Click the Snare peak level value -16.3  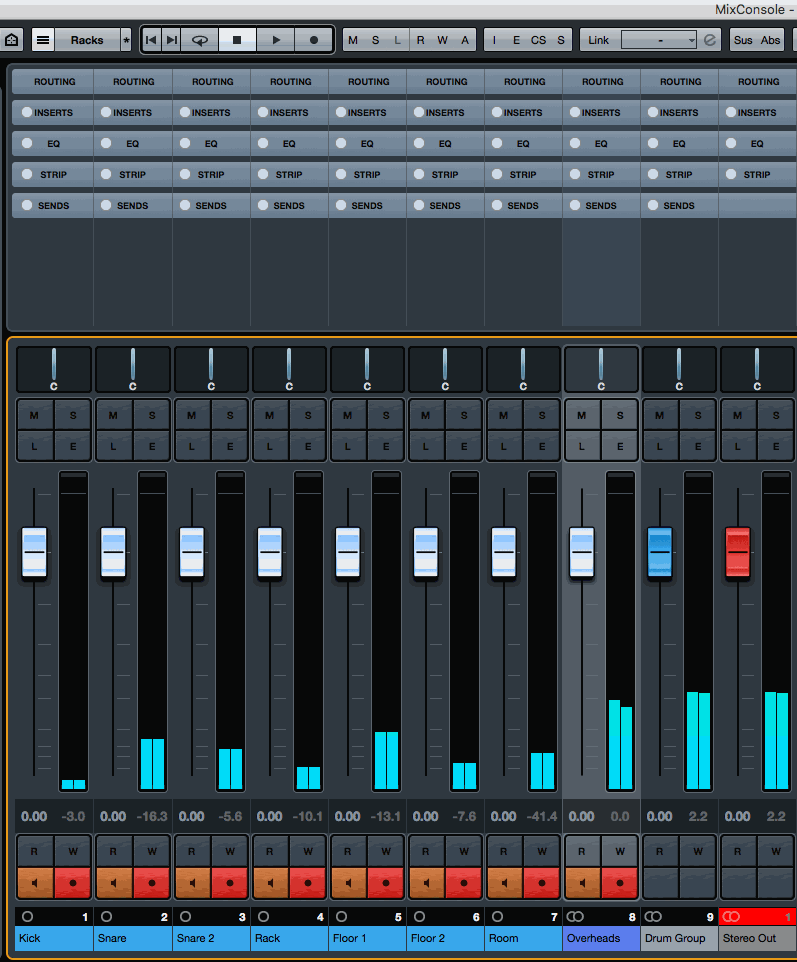point(152,817)
